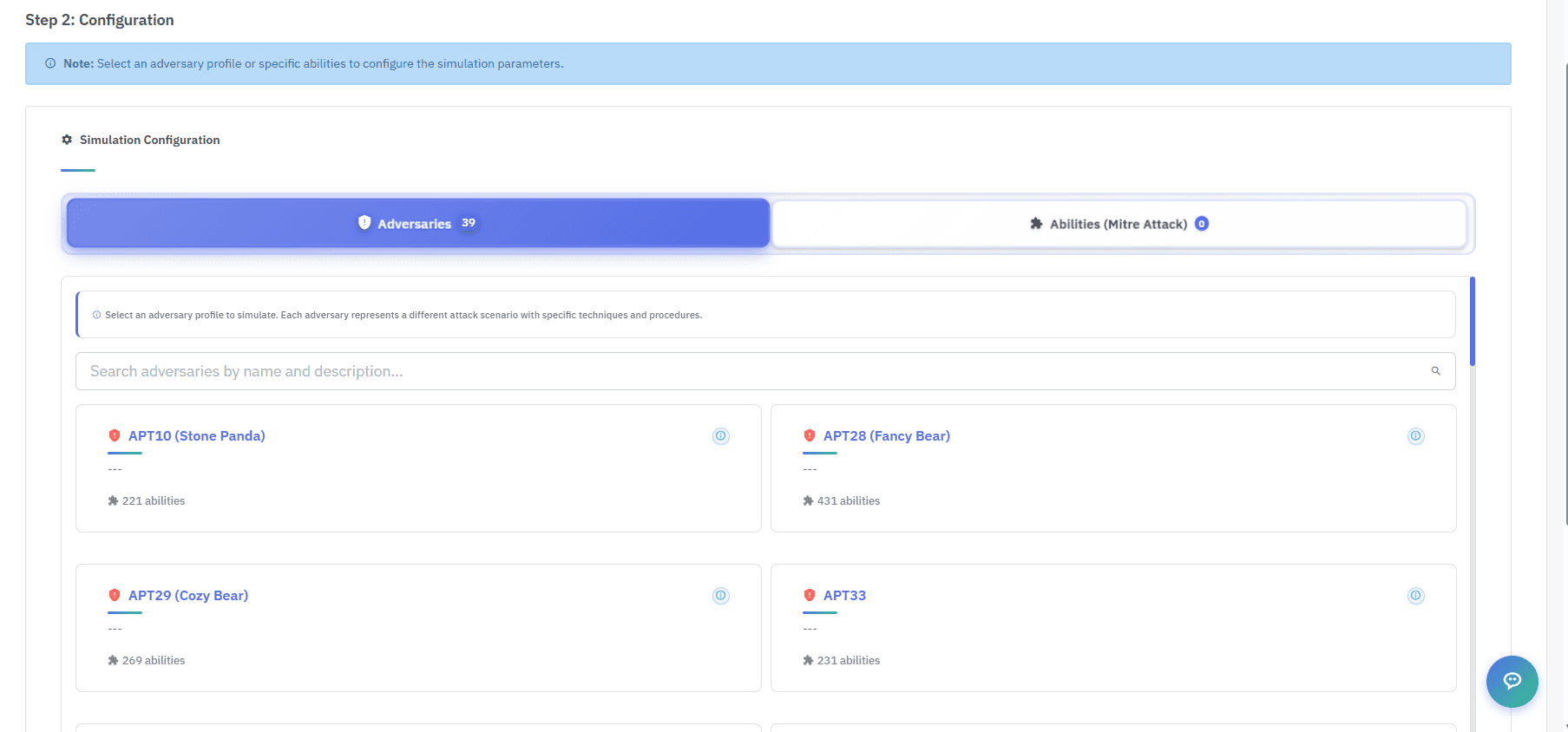This screenshot has height=732, width=1568.
Task: Select the APT33 adversary title
Action: 844,596
